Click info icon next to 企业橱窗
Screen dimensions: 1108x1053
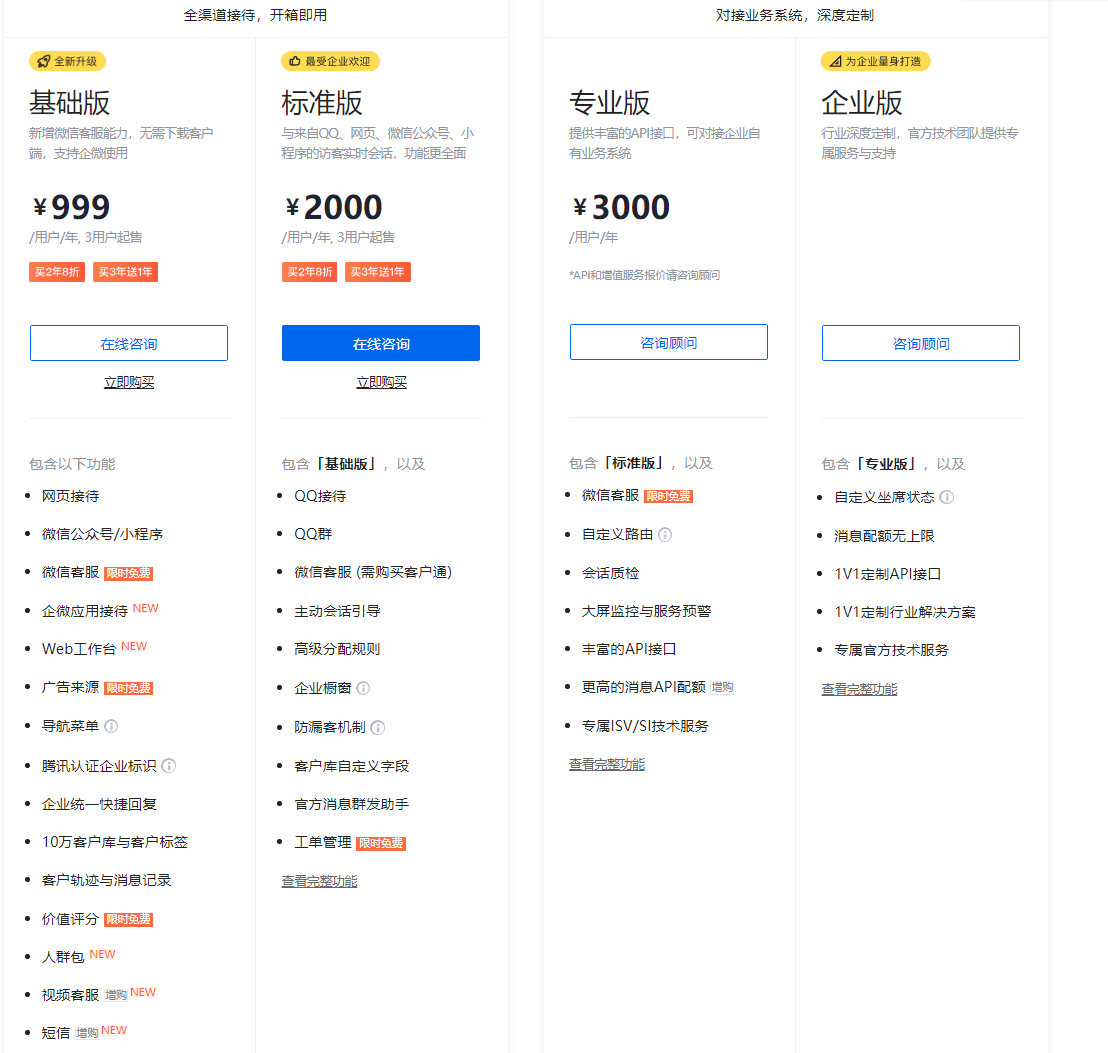(363, 688)
